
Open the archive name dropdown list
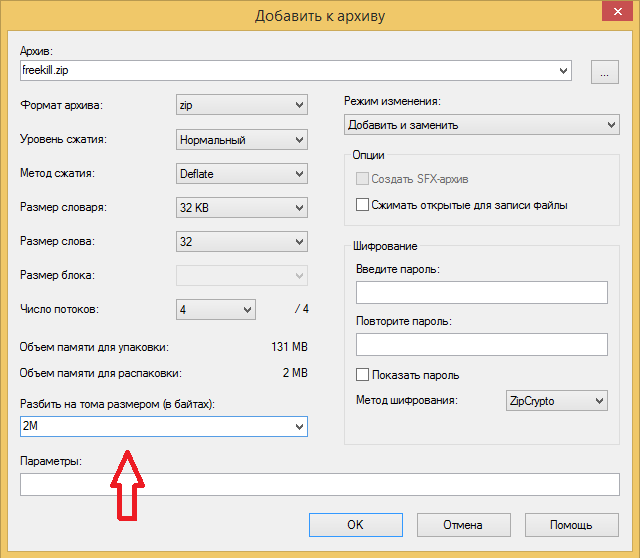564,71
